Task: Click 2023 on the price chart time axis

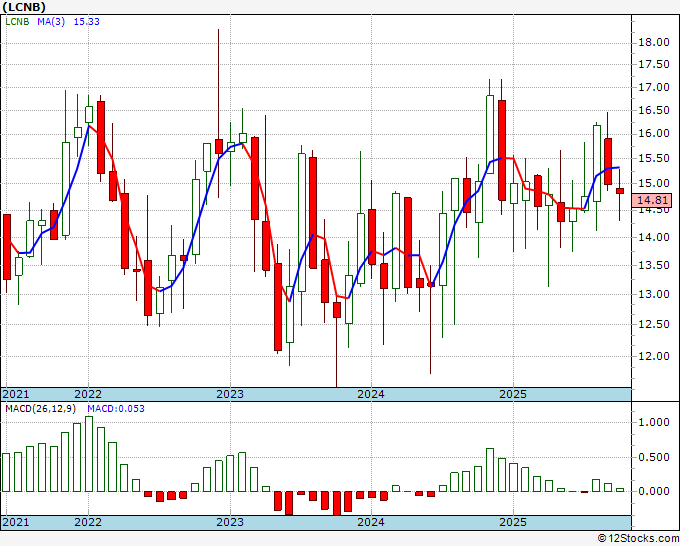Action: click(230, 394)
